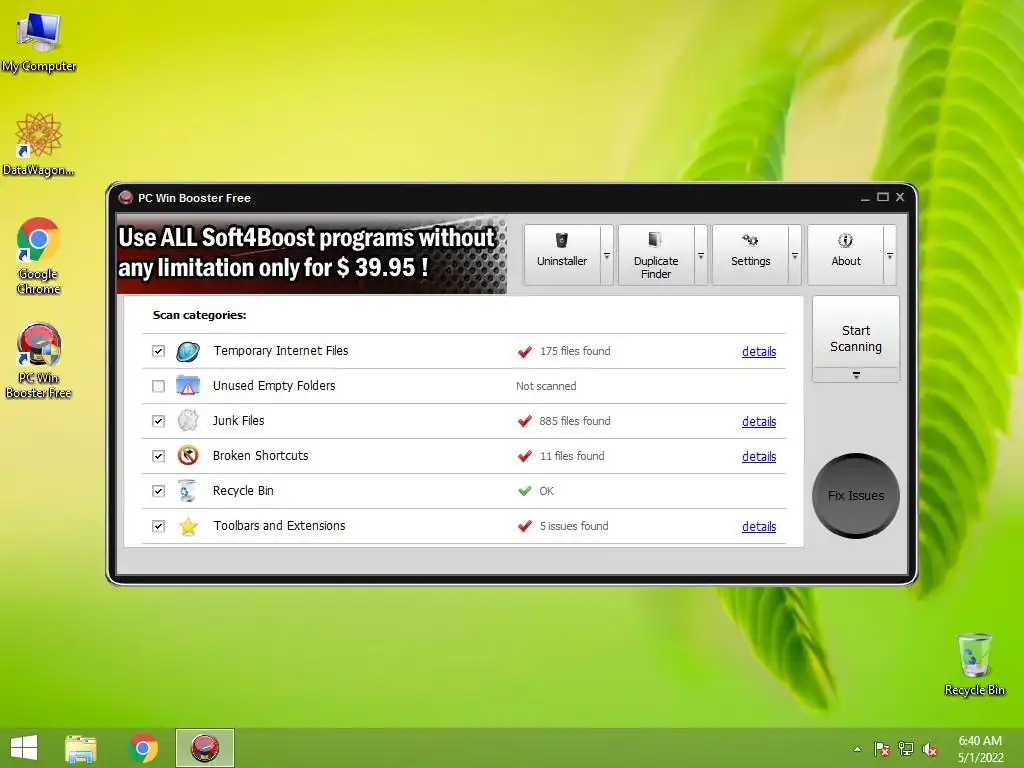
Task: Click the round Fix Issues button
Action: coord(856,496)
